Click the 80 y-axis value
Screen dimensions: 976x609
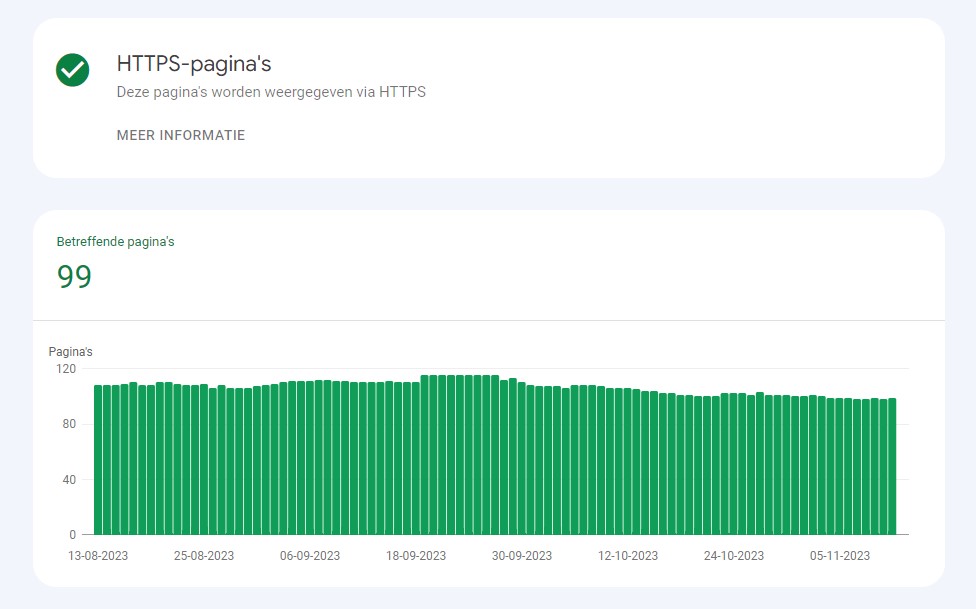coord(69,424)
